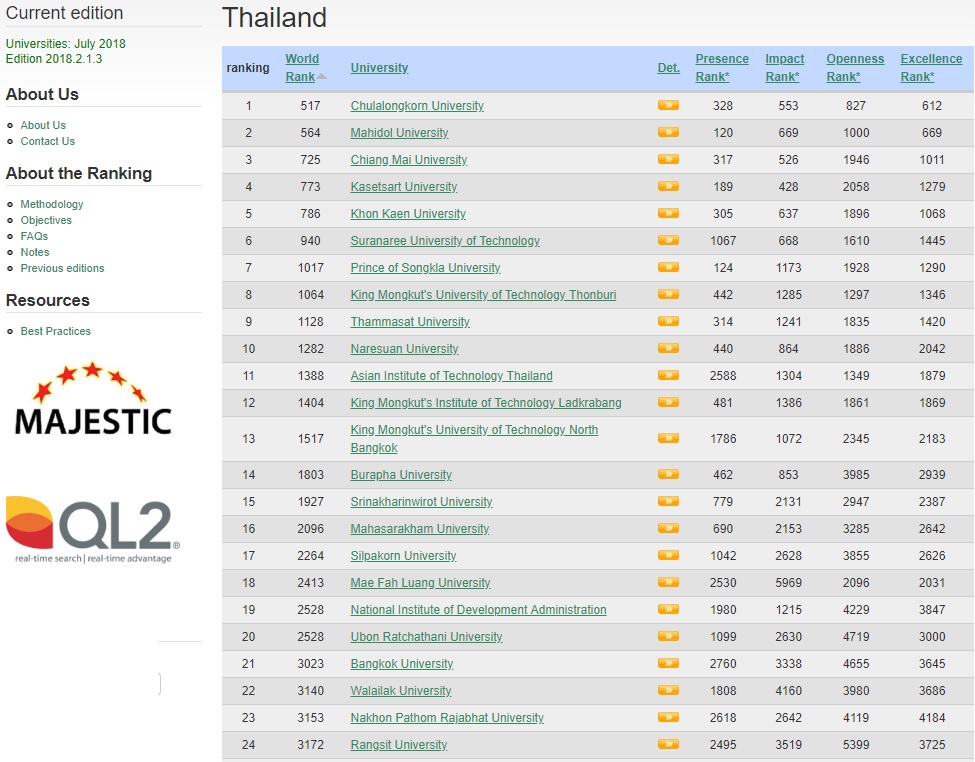Click the QL2 advertisement logo
The image size is (975, 762).
pos(93,529)
